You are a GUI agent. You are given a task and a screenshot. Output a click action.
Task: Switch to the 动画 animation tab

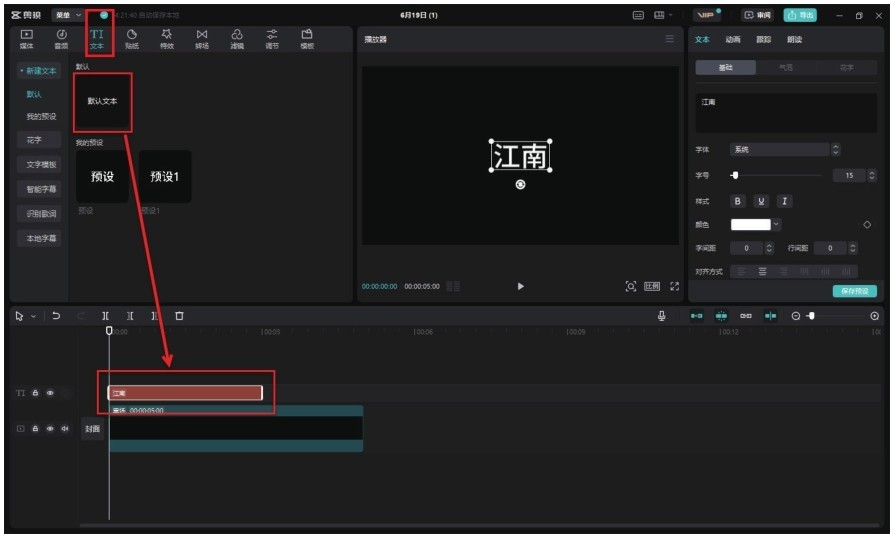[733, 39]
